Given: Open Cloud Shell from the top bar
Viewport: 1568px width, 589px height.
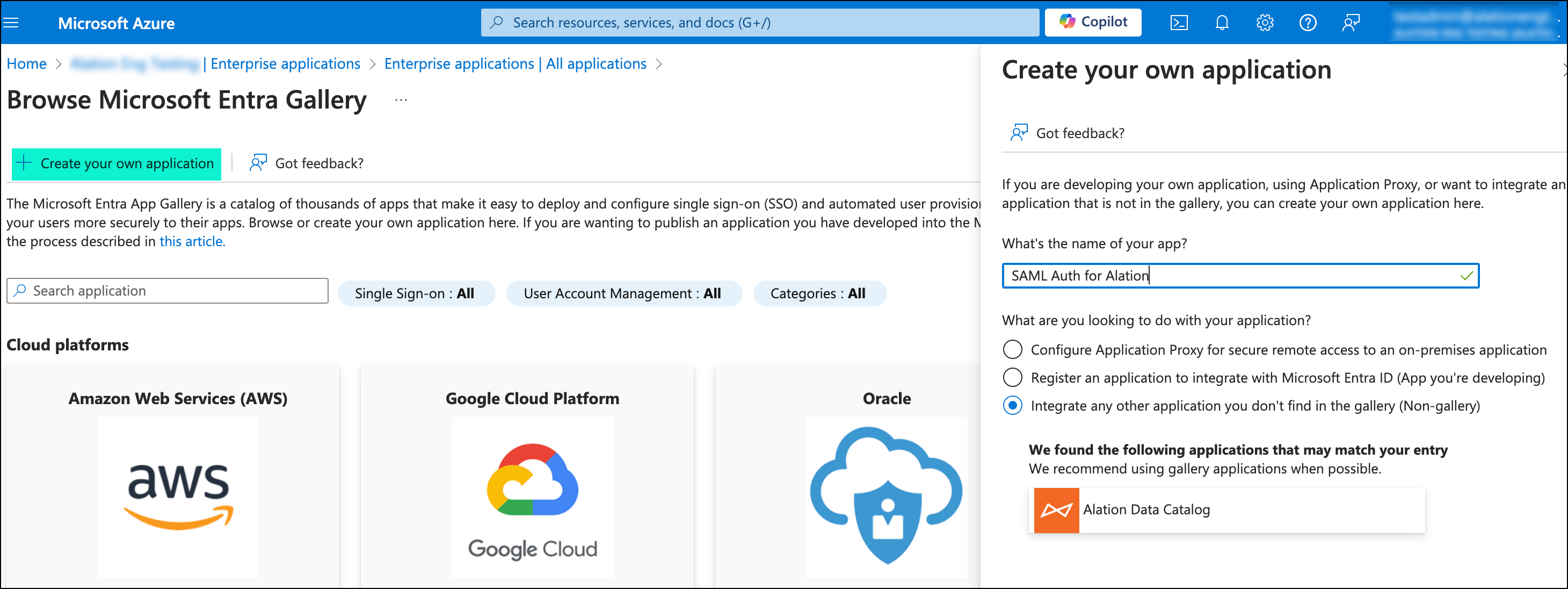Looking at the screenshot, I should point(1179,23).
